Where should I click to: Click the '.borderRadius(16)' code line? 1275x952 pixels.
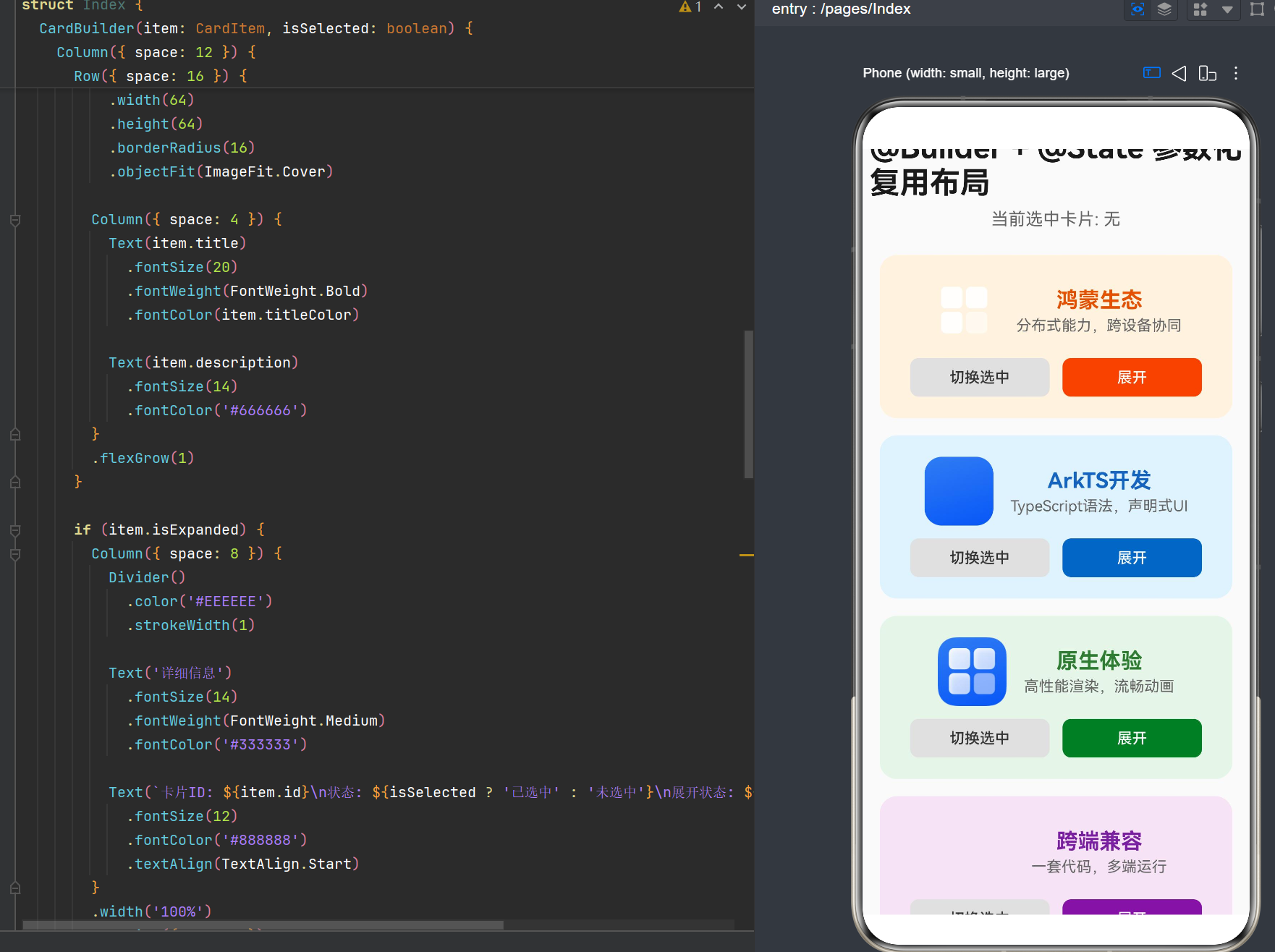tap(182, 148)
